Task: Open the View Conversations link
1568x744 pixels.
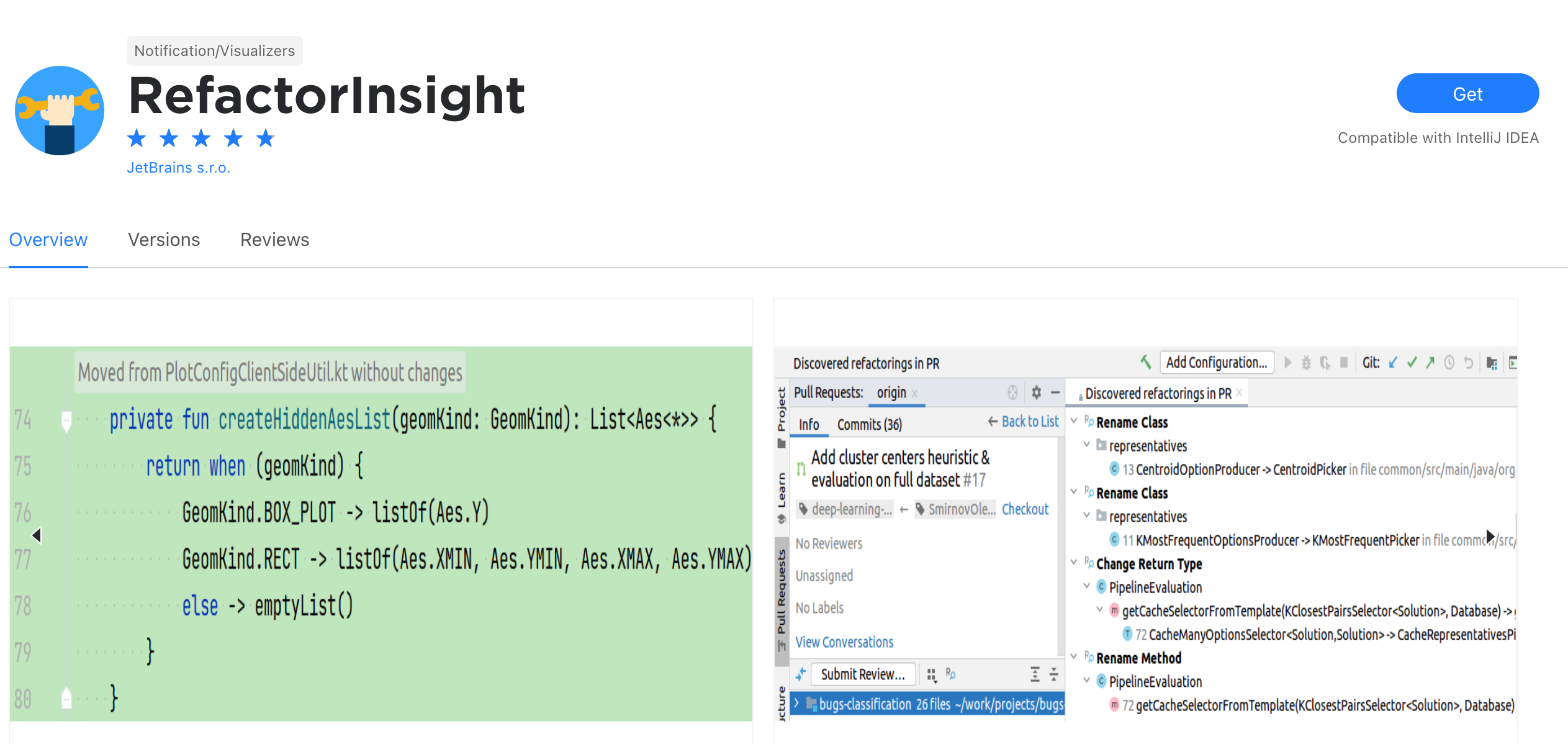Action: click(844, 642)
